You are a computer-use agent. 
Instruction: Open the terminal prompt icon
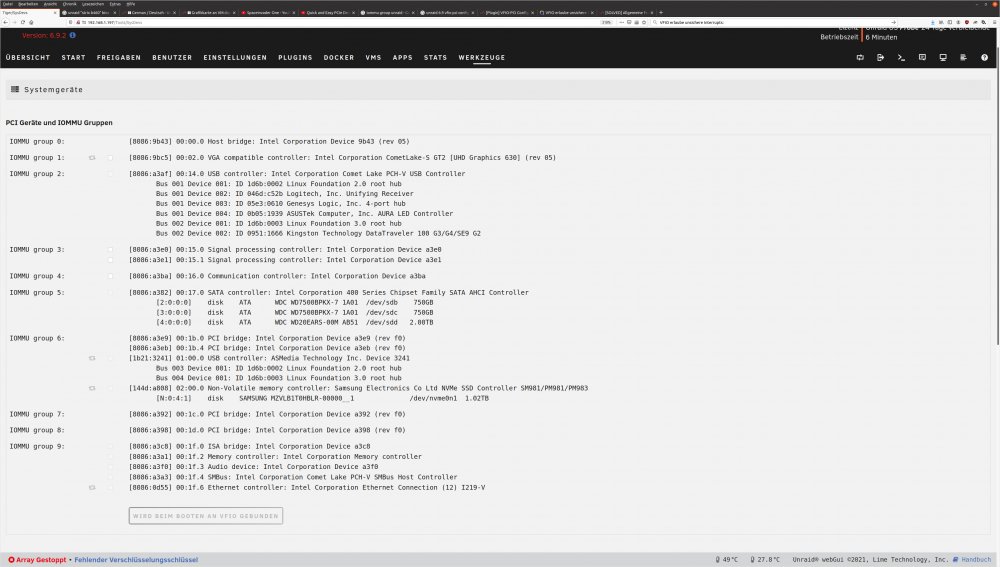click(901, 57)
